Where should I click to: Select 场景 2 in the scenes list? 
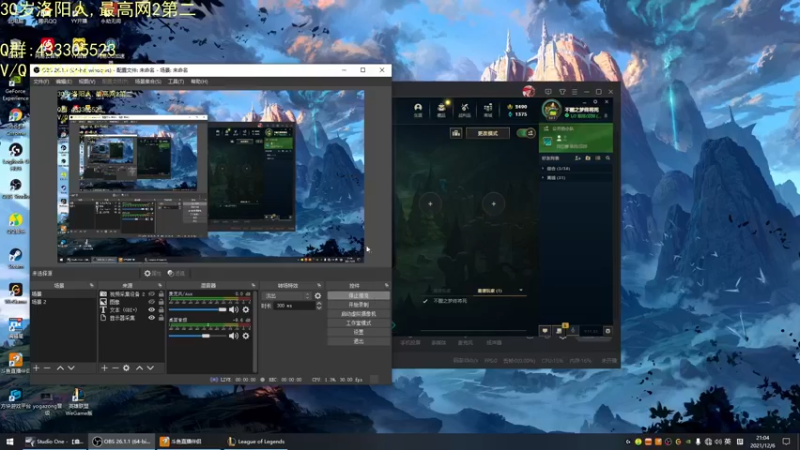click(x=63, y=302)
